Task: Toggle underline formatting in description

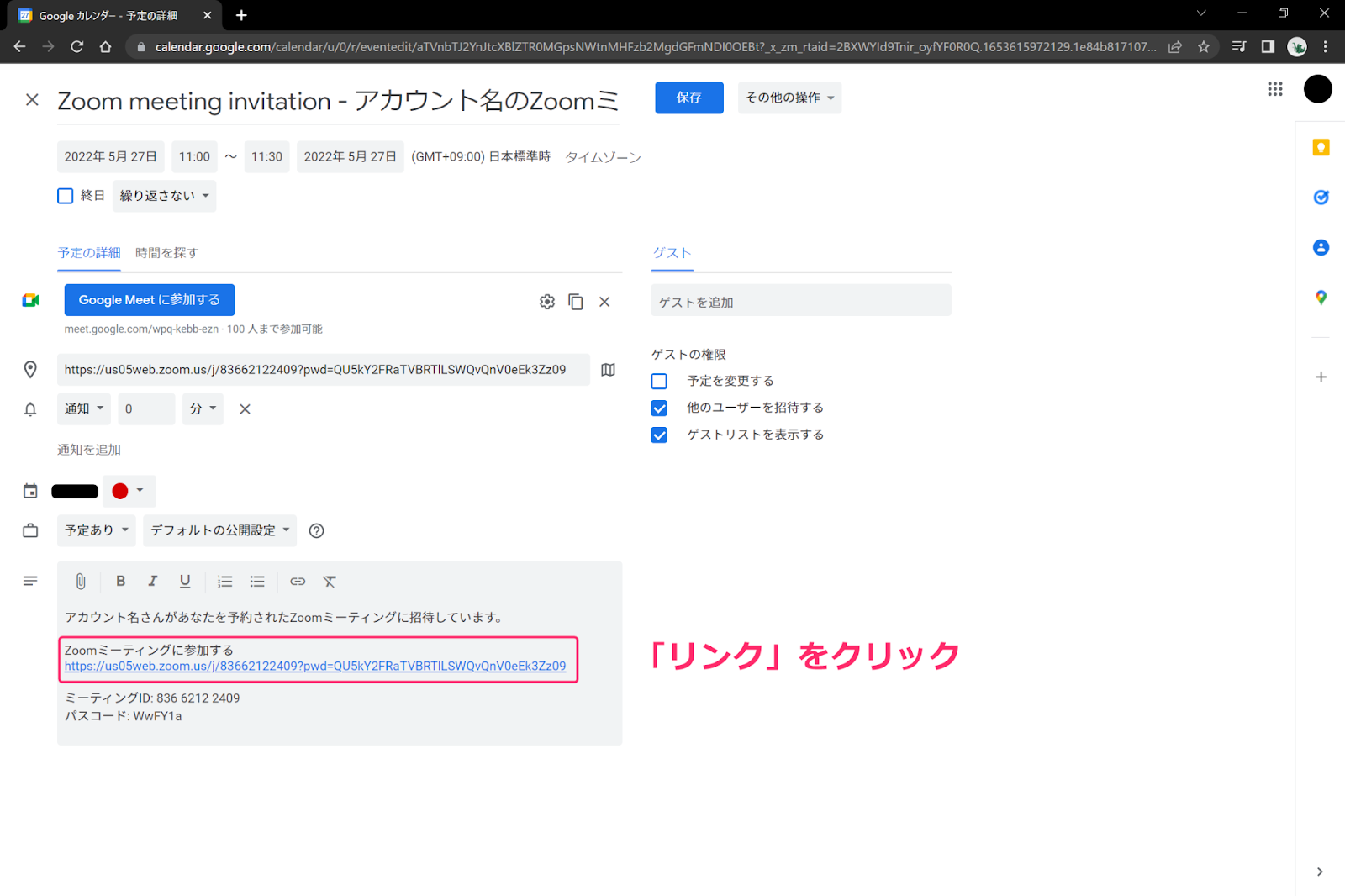Action: (185, 581)
